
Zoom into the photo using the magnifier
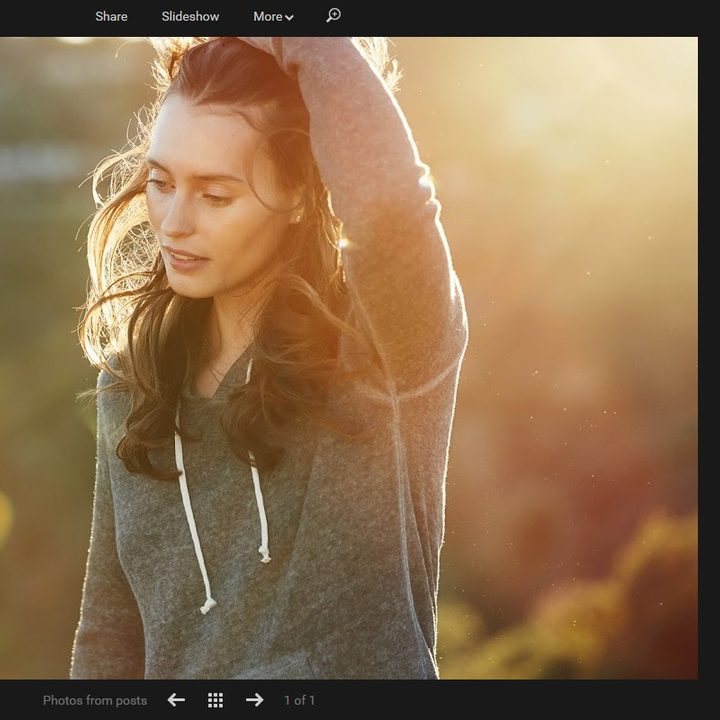(333, 16)
